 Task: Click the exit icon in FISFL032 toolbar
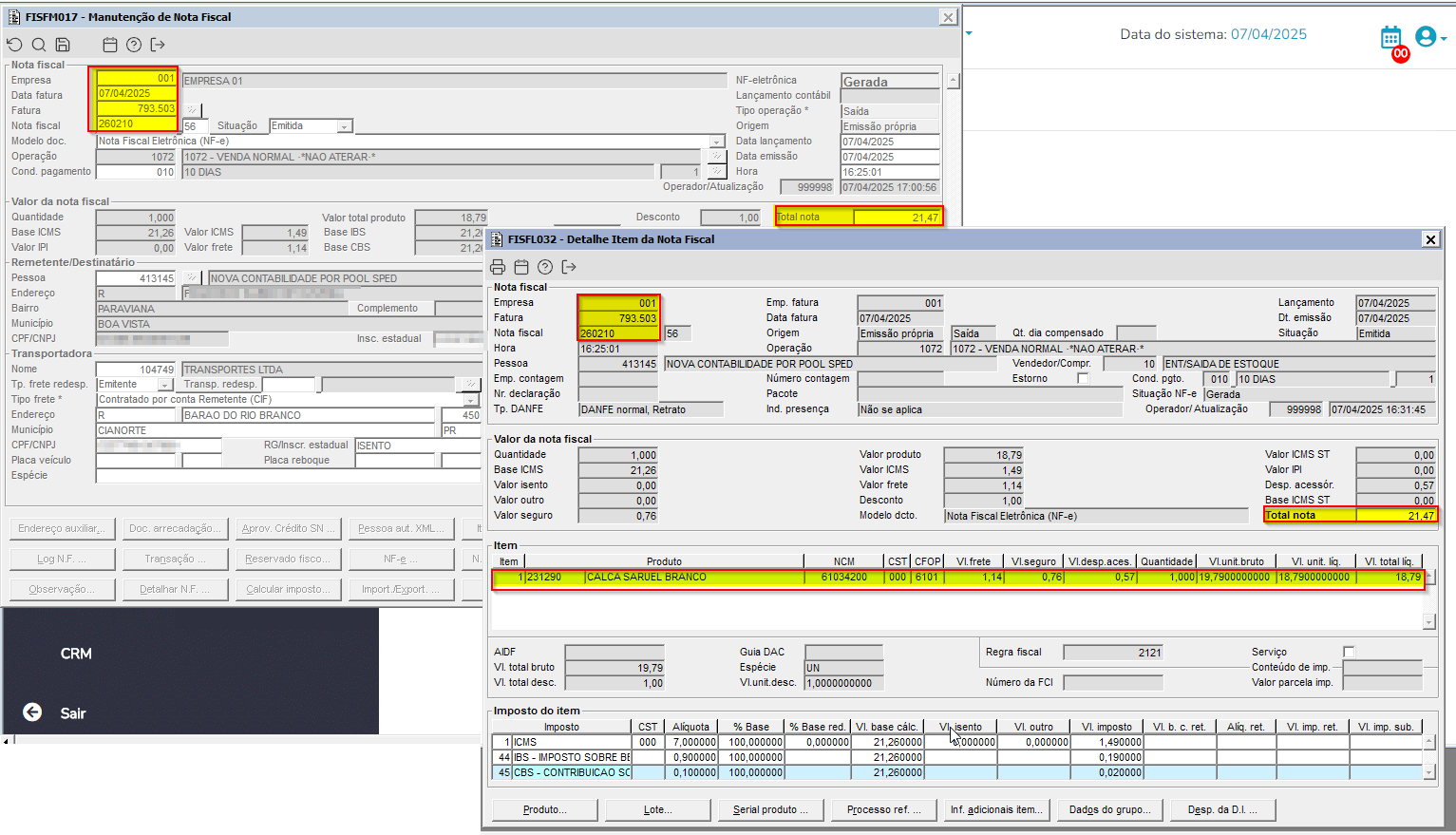click(x=569, y=267)
